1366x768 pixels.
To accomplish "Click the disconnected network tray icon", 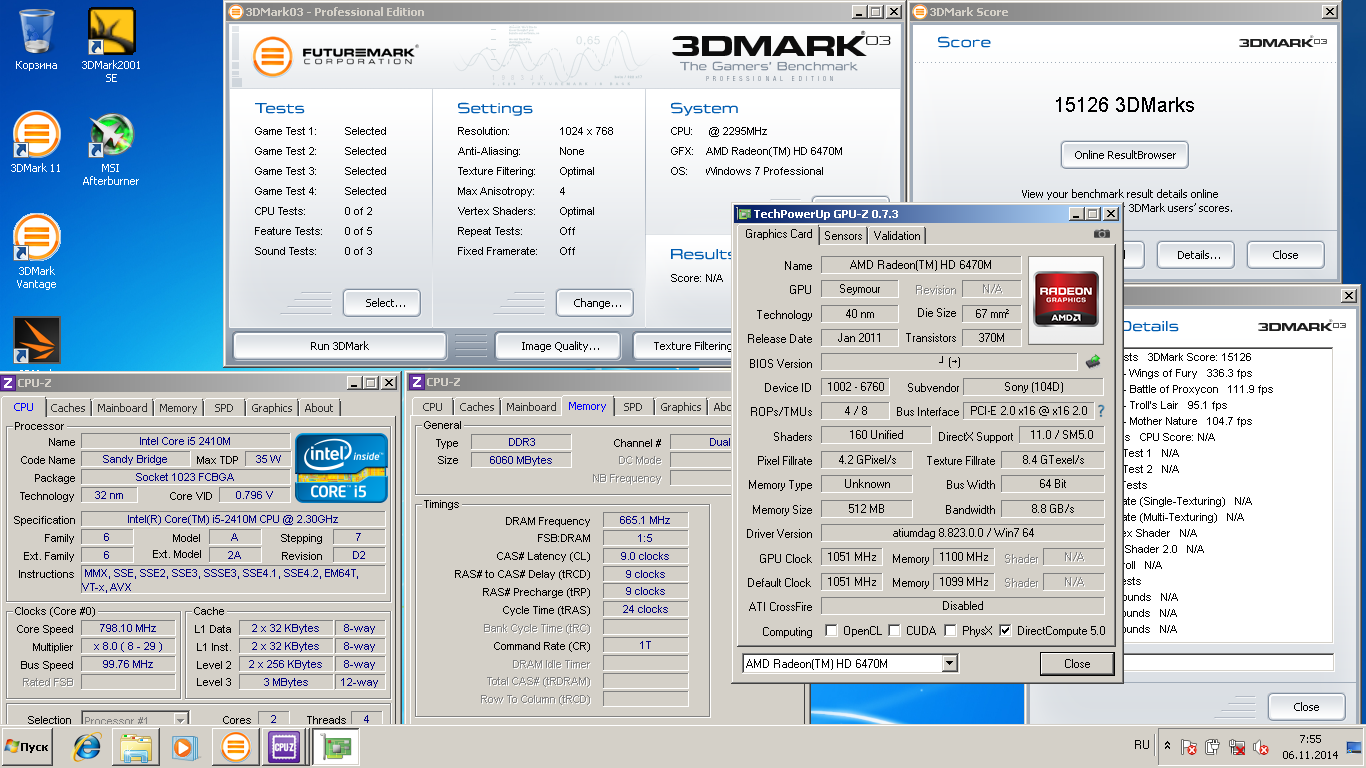I will (1237, 747).
